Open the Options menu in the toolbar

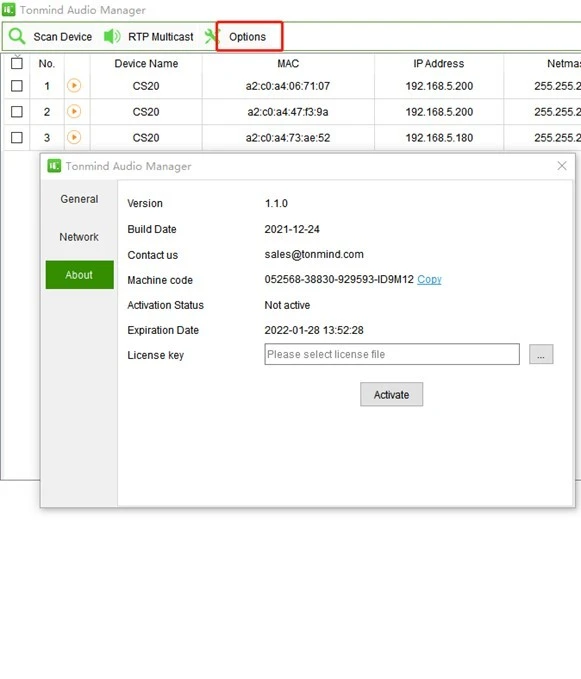point(248,37)
